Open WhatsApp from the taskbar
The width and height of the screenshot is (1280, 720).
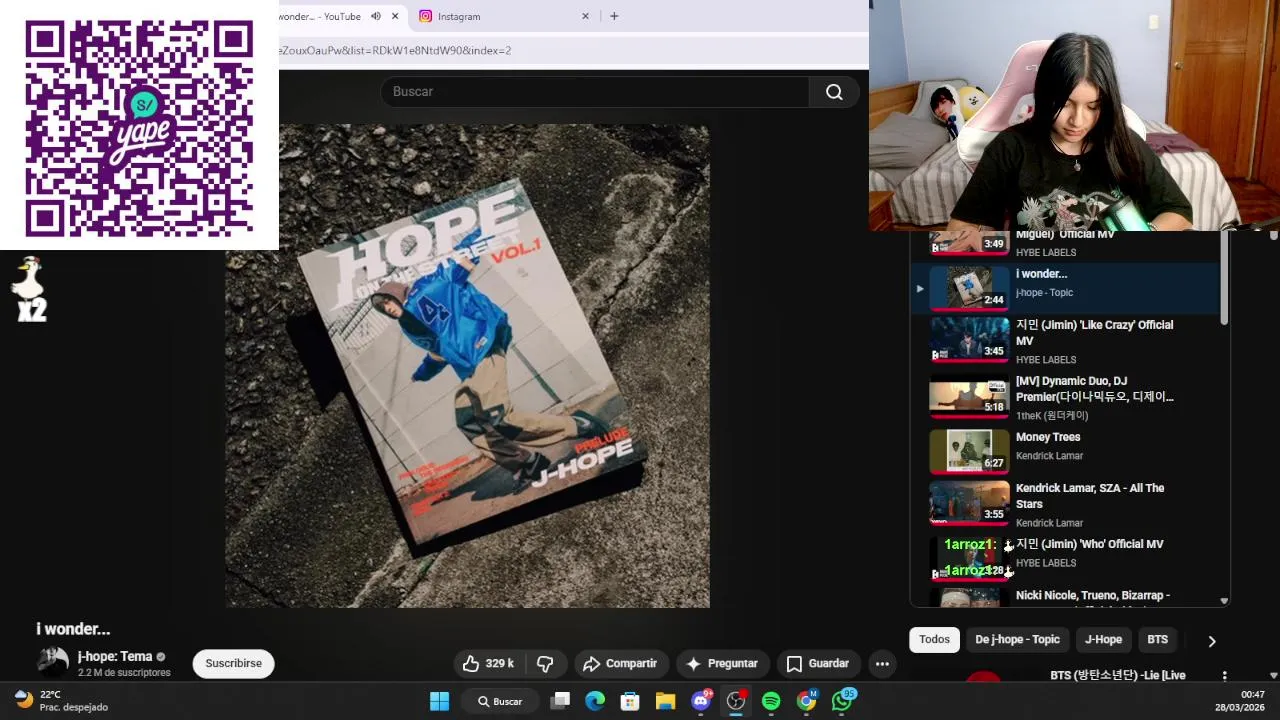(x=842, y=701)
